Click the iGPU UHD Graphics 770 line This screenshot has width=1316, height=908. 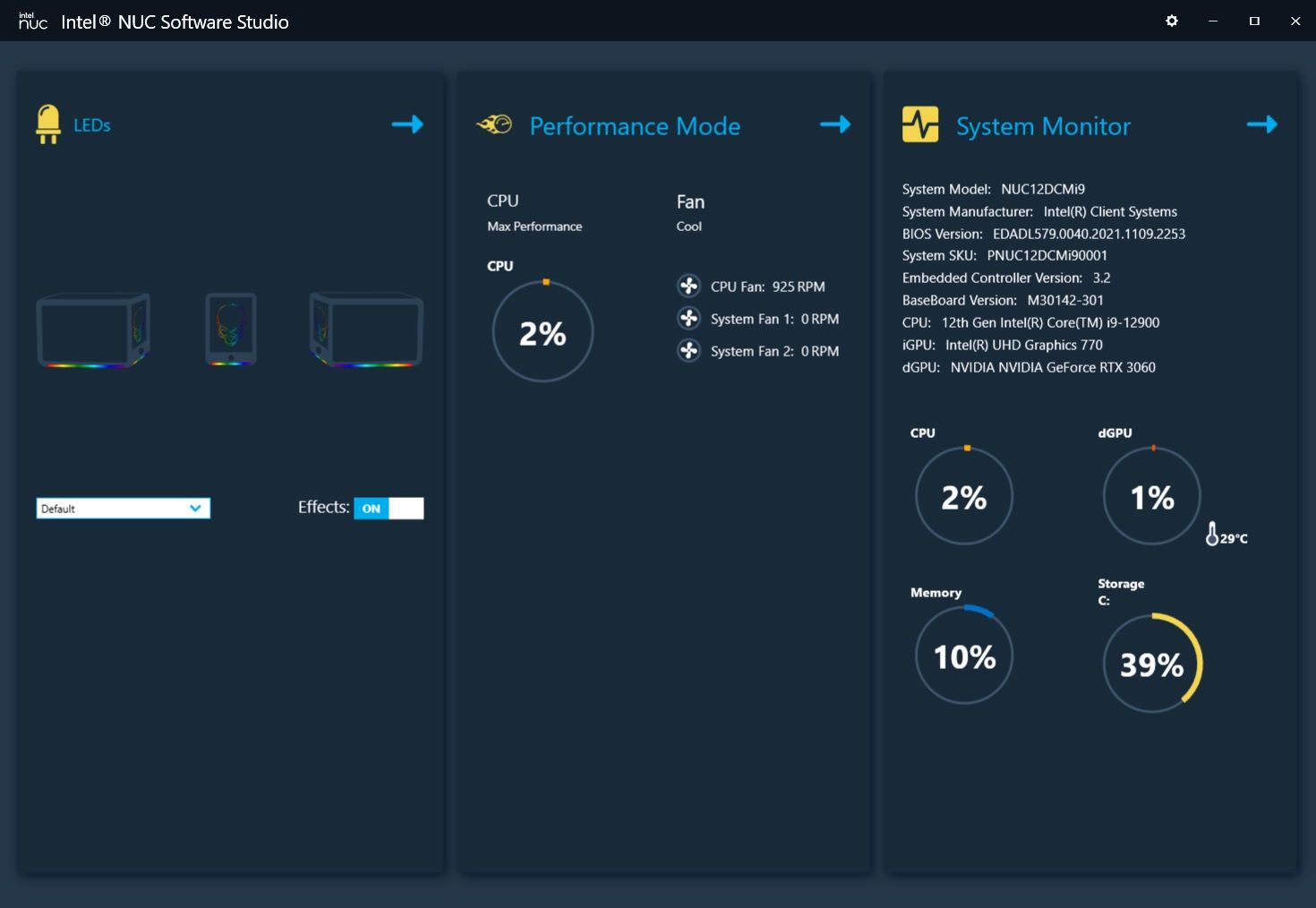pyautogui.click(x=1003, y=345)
